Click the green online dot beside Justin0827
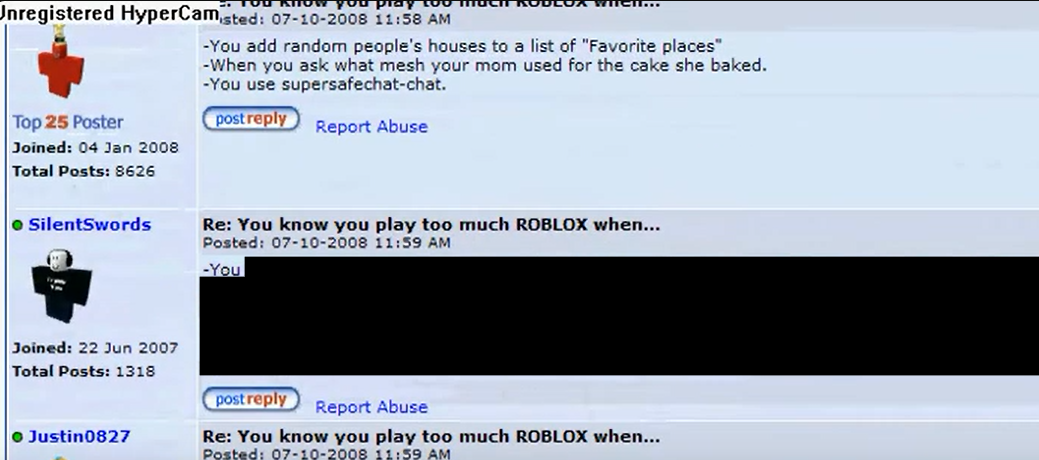The height and width of the screenshot is (460, 1039). [18, 437]
